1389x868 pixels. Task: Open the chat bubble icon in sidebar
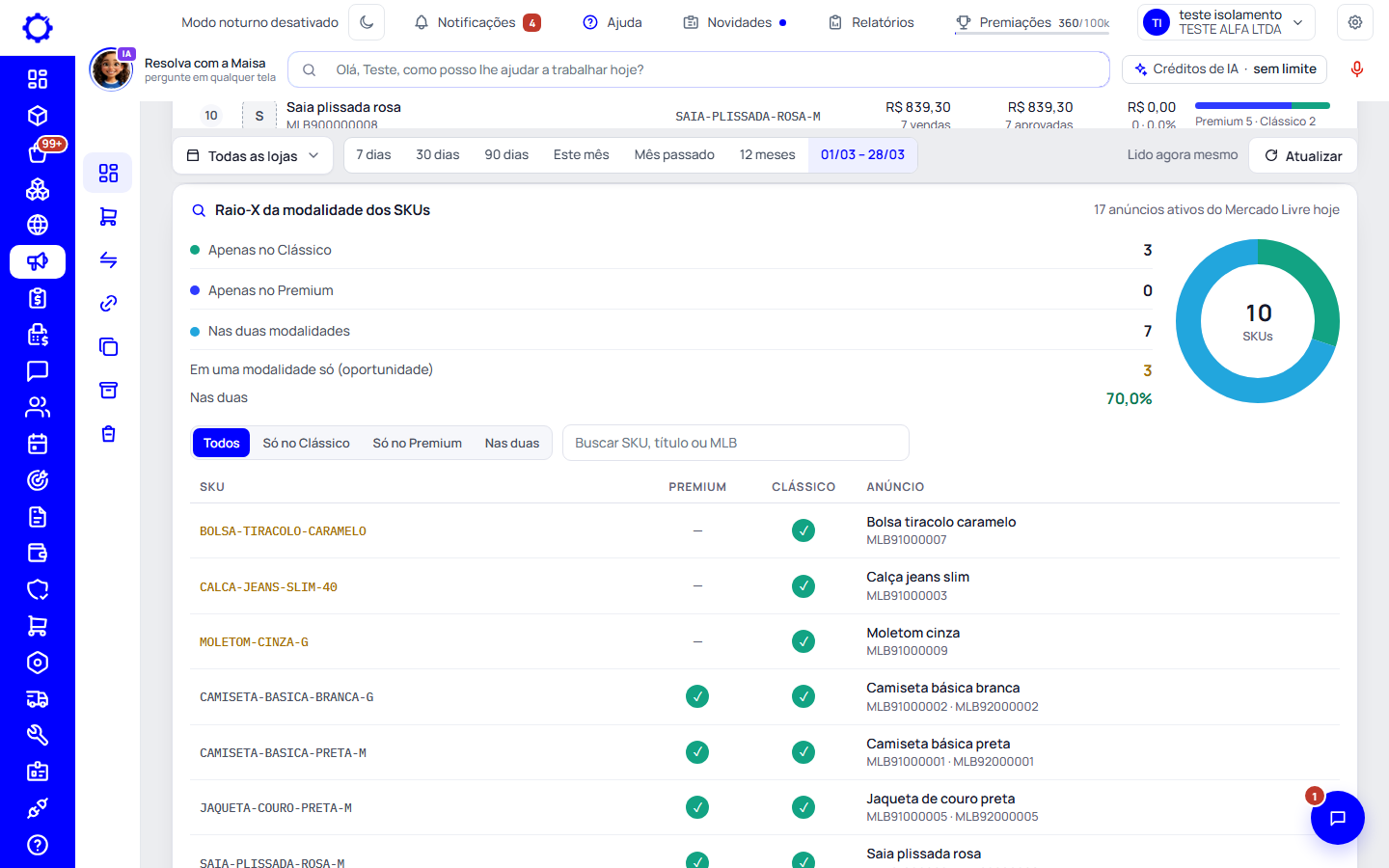[x=38, y=371]
